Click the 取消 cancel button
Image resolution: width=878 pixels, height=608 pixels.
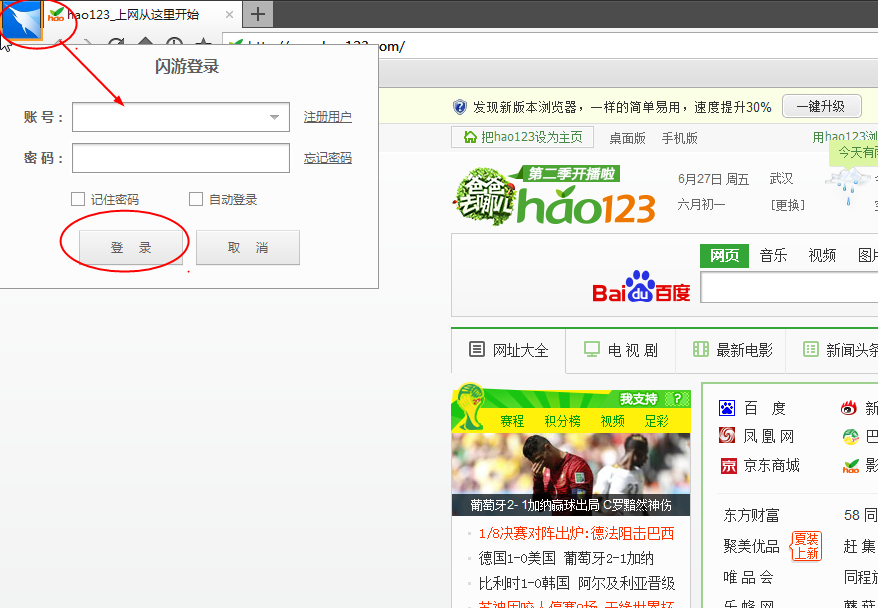[x=247, y=247]
